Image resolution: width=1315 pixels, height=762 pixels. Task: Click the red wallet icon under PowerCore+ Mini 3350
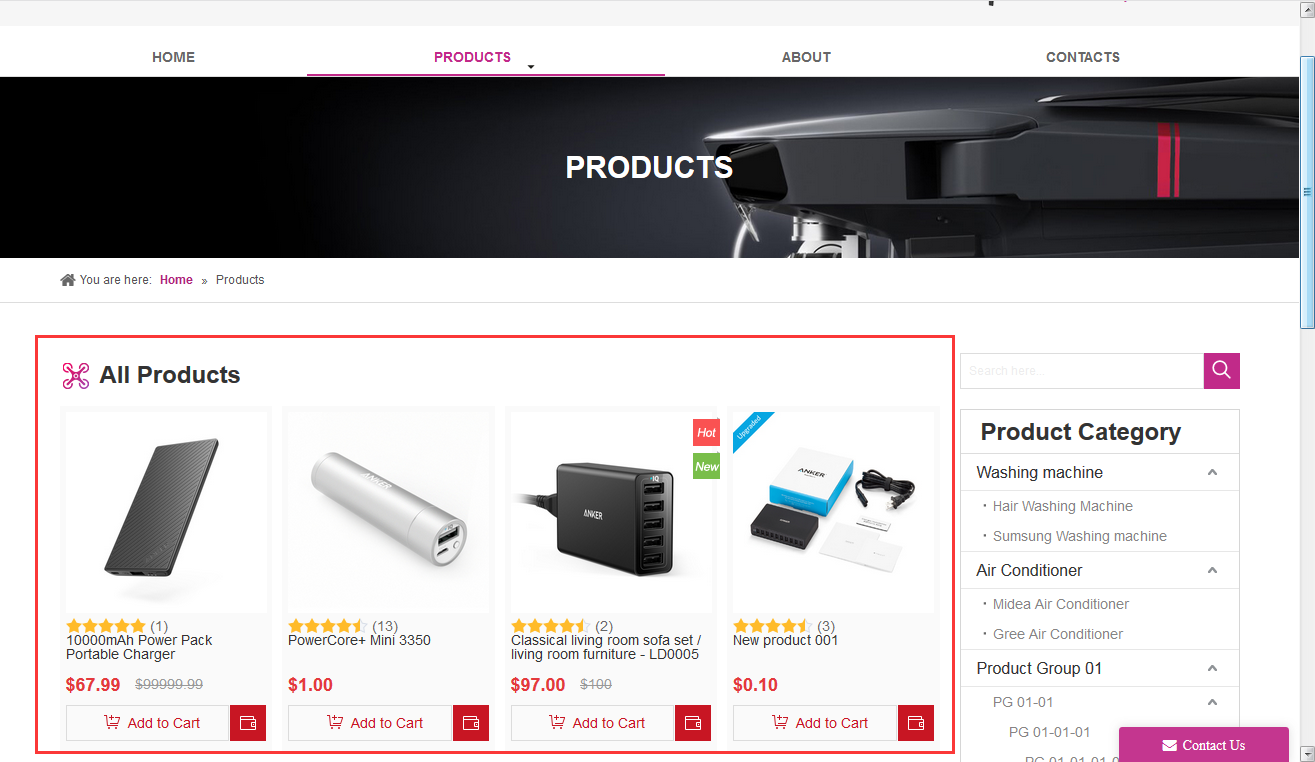click(471, 723)
